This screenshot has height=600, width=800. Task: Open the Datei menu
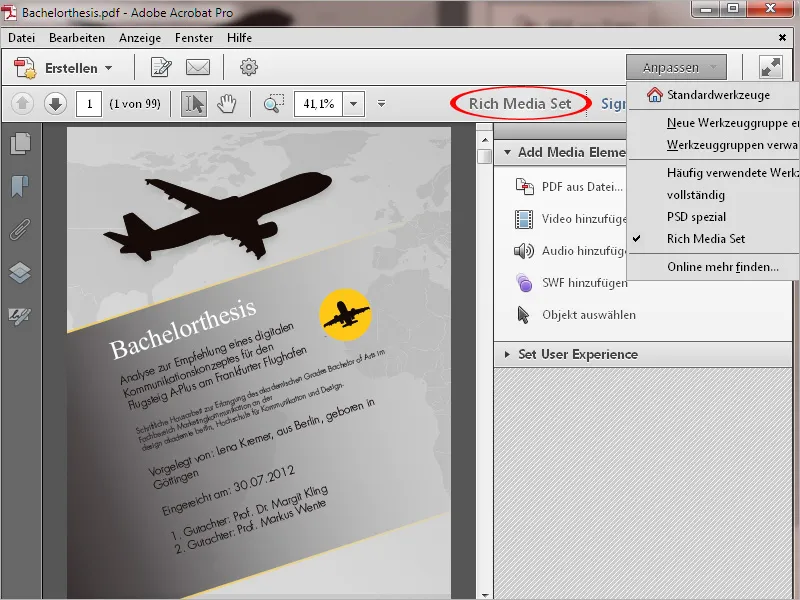21,38
